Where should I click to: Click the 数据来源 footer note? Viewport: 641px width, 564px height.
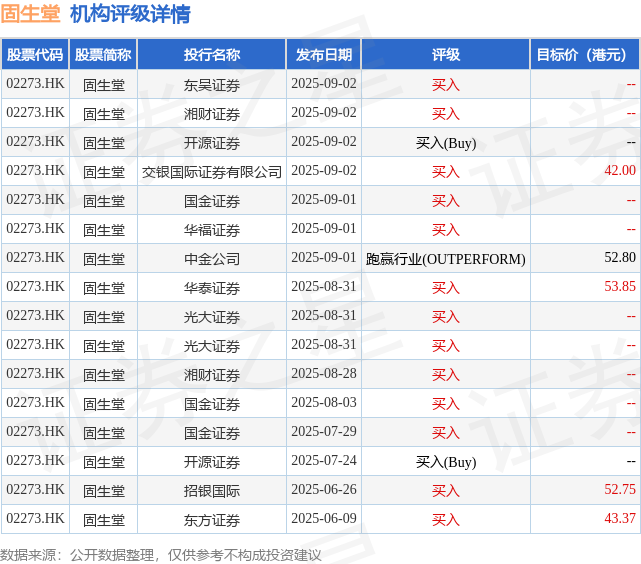tap(161, 555)
